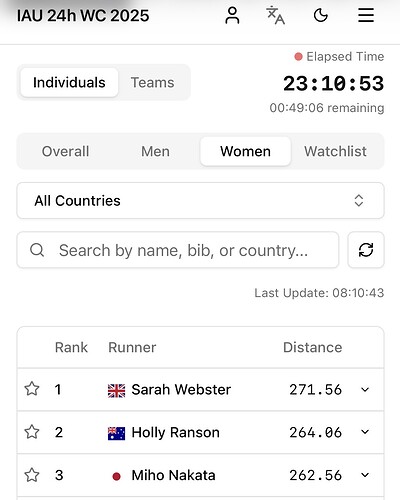Click the search magnifier icon
400x500 pixels.
(37, 250)
